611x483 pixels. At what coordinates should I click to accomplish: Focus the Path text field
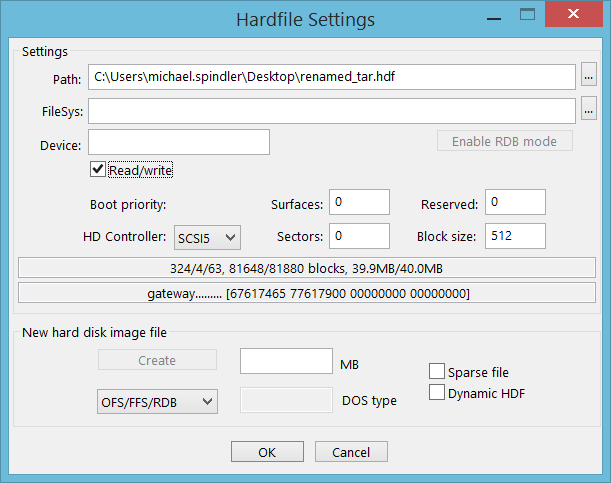coord(332,77)
